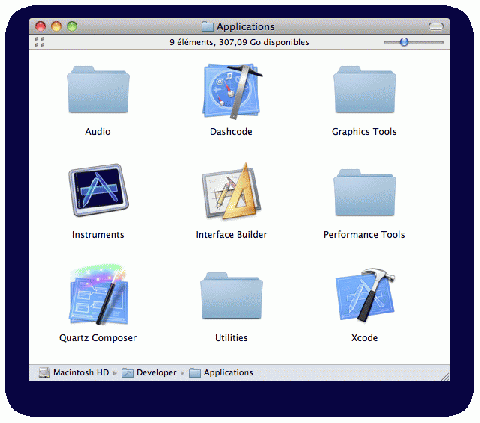This screenshot has width=480, height=423.
Task: Click the green zoom window button
Action: point(72,26)
